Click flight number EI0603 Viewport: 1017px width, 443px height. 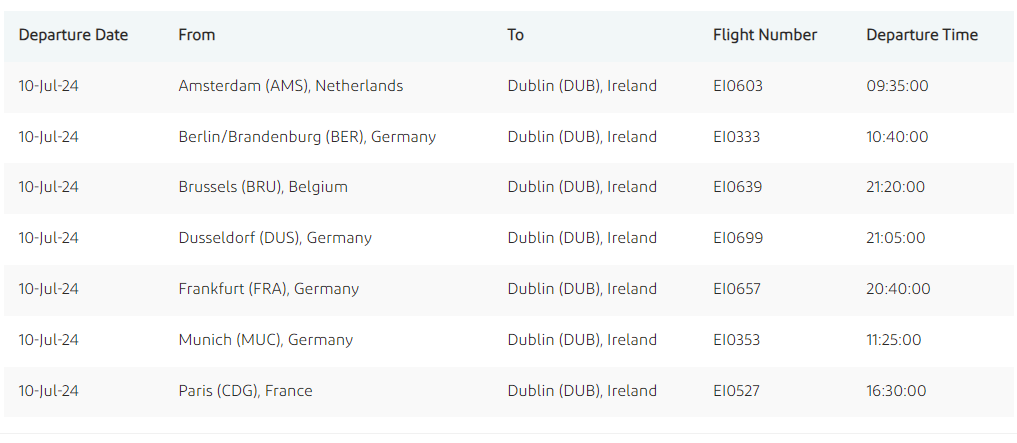pos(738,86)
